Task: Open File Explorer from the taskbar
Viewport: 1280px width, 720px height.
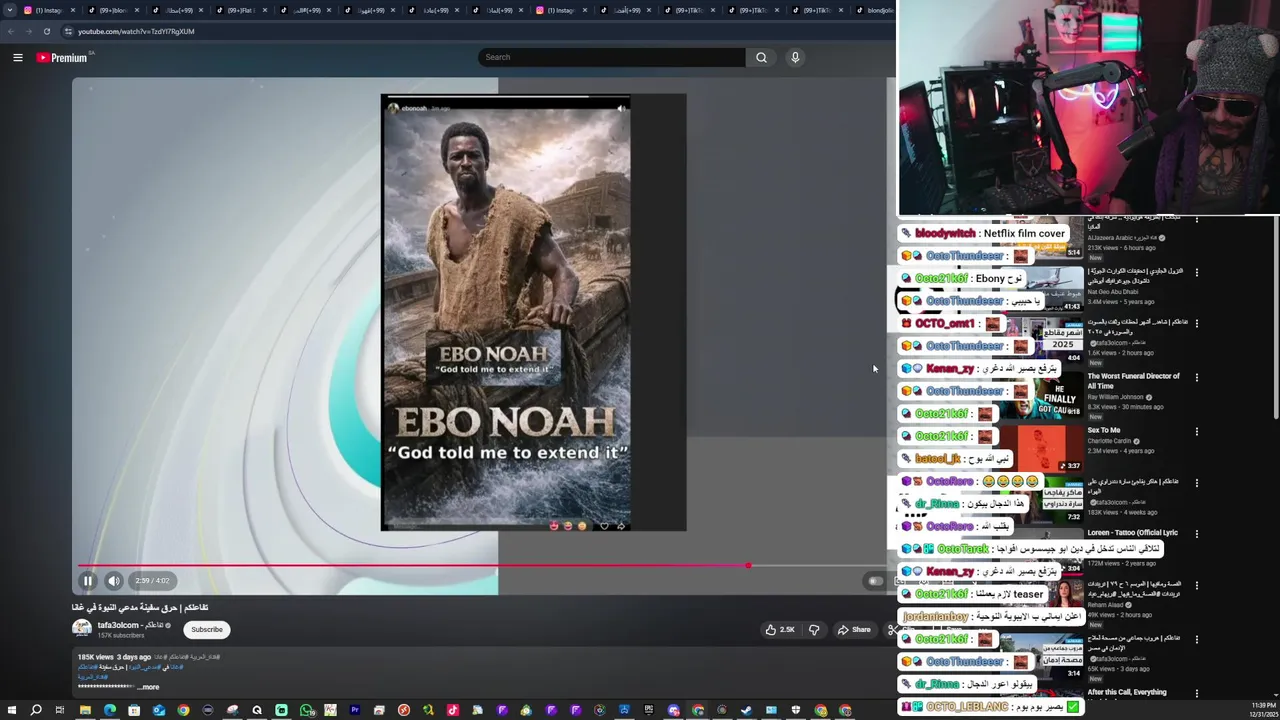Action: click(x=85, y=710)
